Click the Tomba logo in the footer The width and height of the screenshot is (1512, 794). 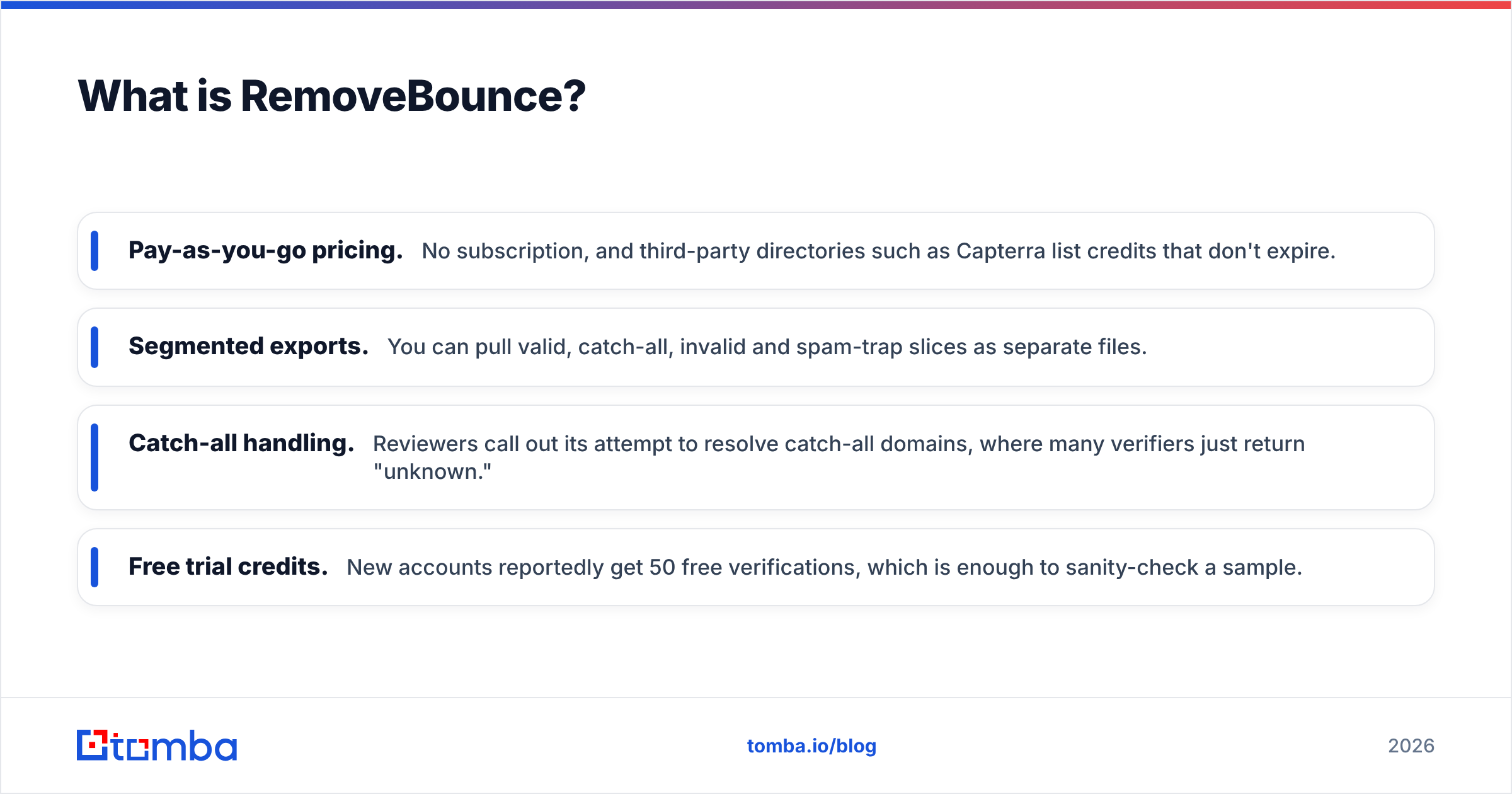point(157,745)
